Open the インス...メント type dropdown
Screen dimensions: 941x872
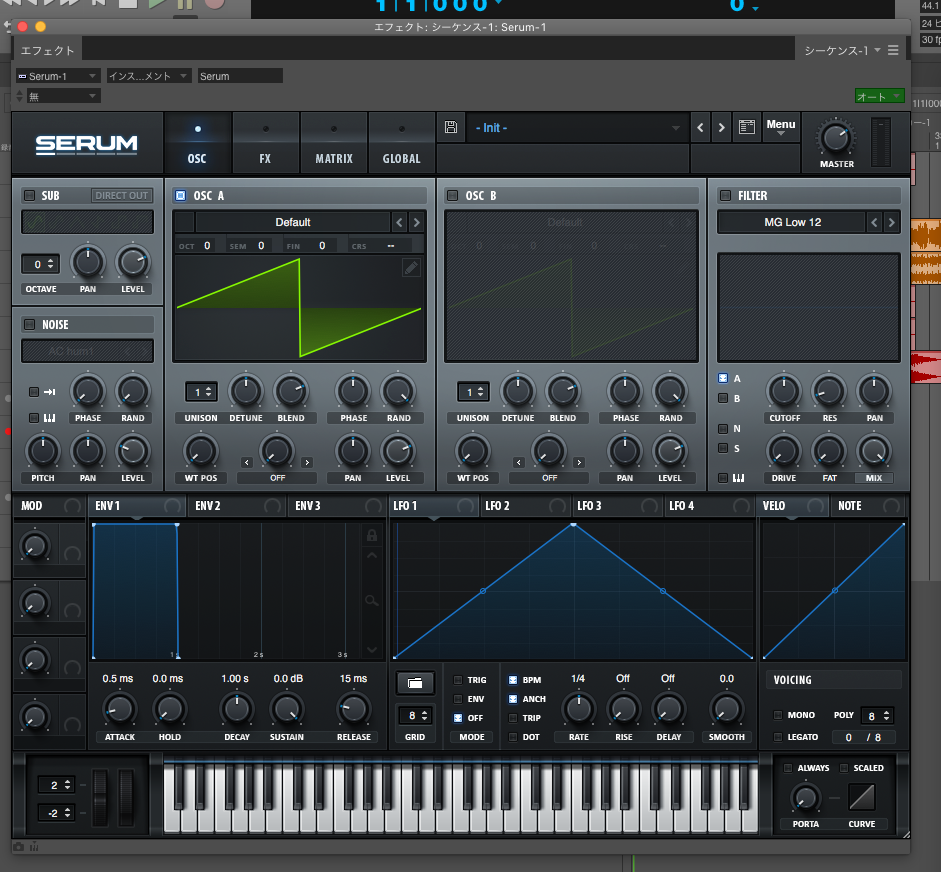(x=149, y=76)
